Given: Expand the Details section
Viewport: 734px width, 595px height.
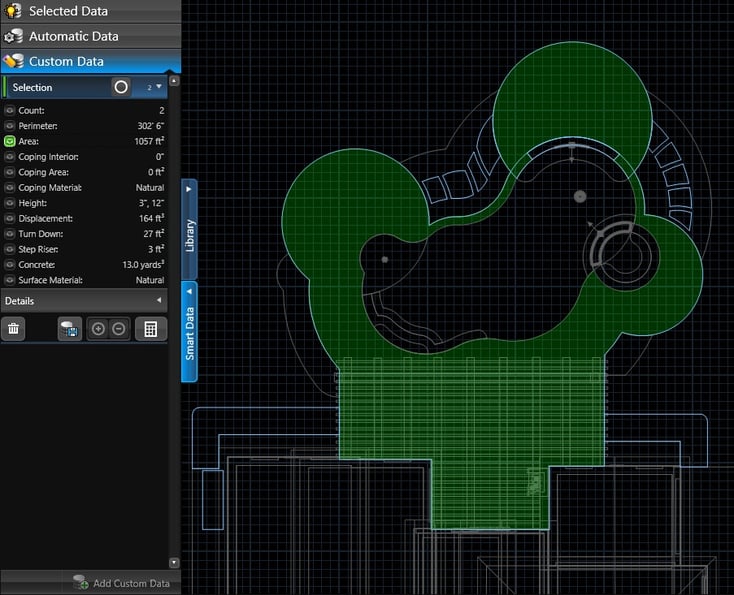Looking at the screenshot, I should click(x=84, y=301).
